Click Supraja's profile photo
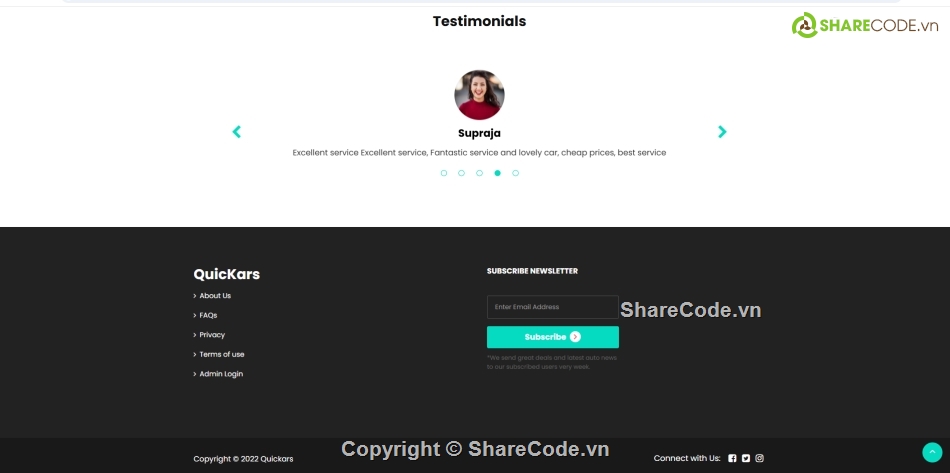 click(x=479, y=95)
